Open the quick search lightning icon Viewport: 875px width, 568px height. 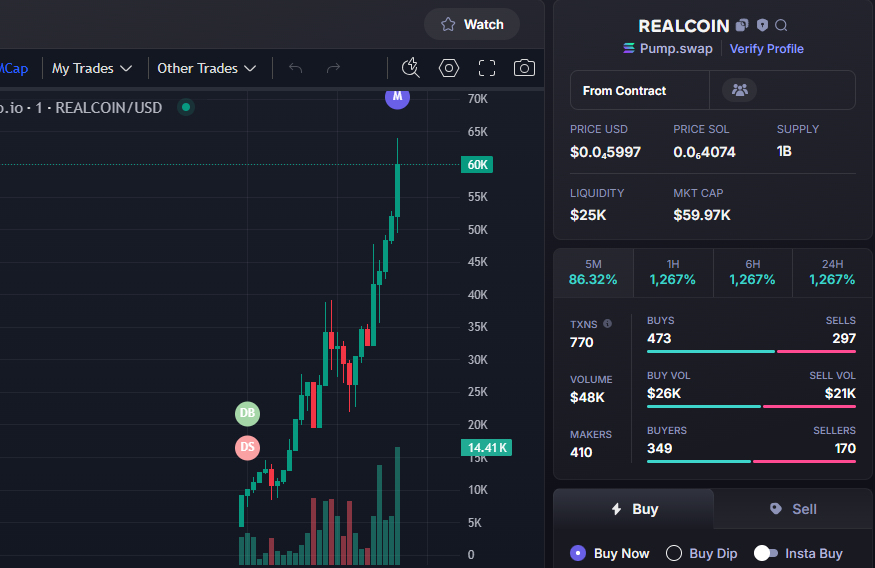tap(411, 68)
